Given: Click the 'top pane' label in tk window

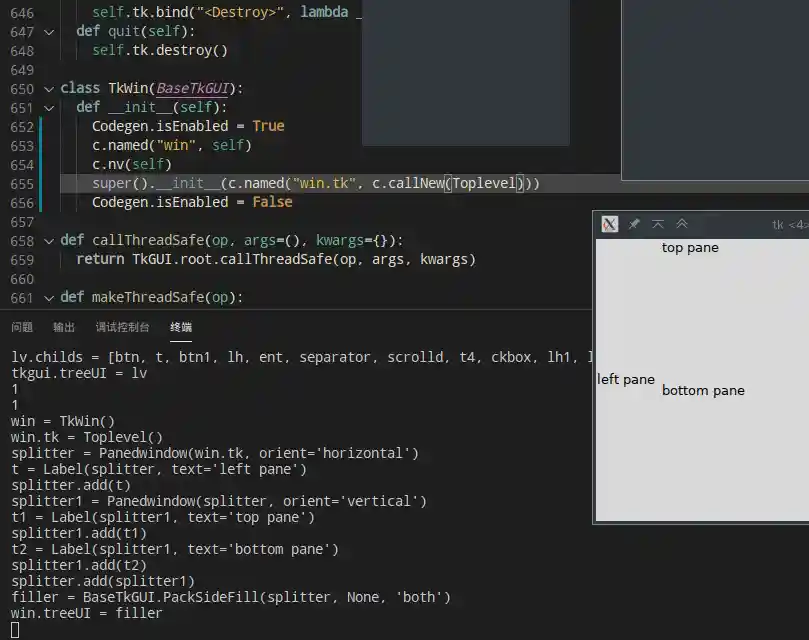Looking at the screenshot, I should [690, 248].
